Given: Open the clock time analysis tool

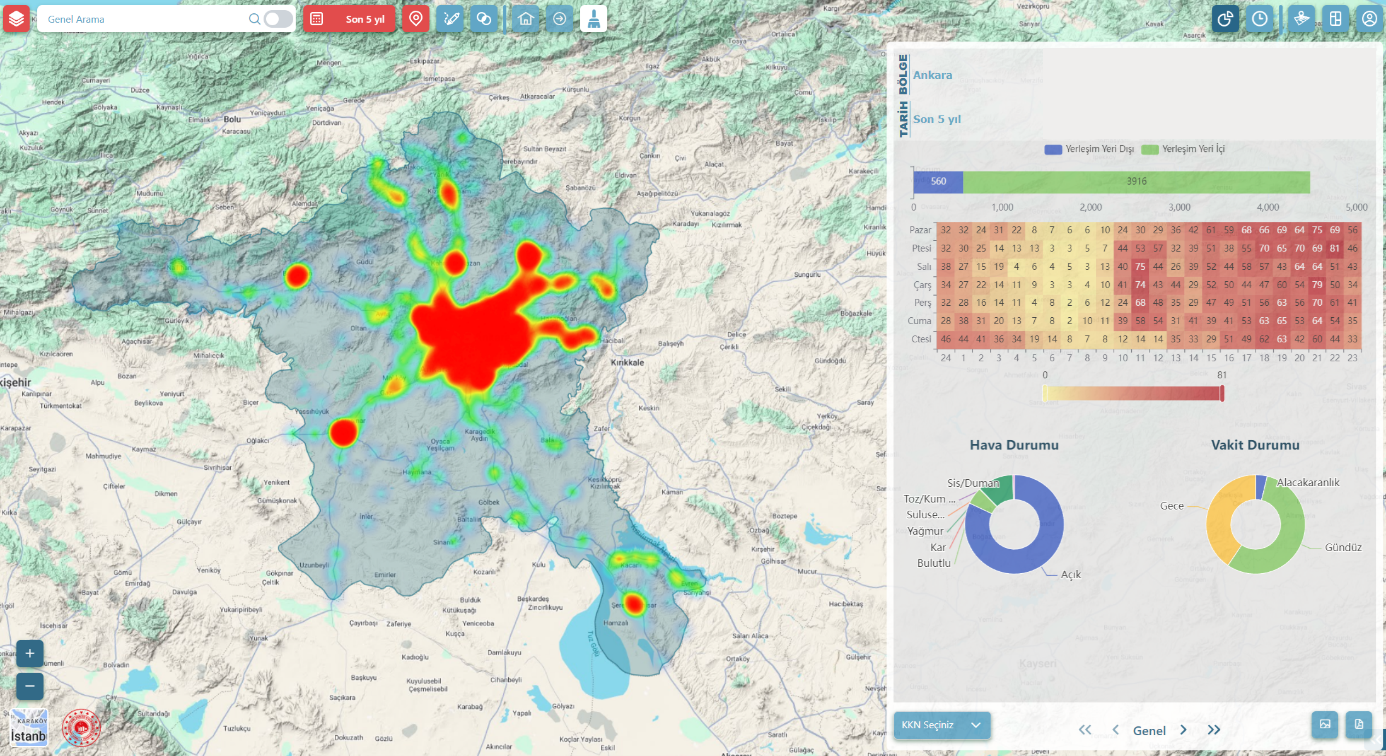Looking at the screenshot, I should (x=1260, y=18).
